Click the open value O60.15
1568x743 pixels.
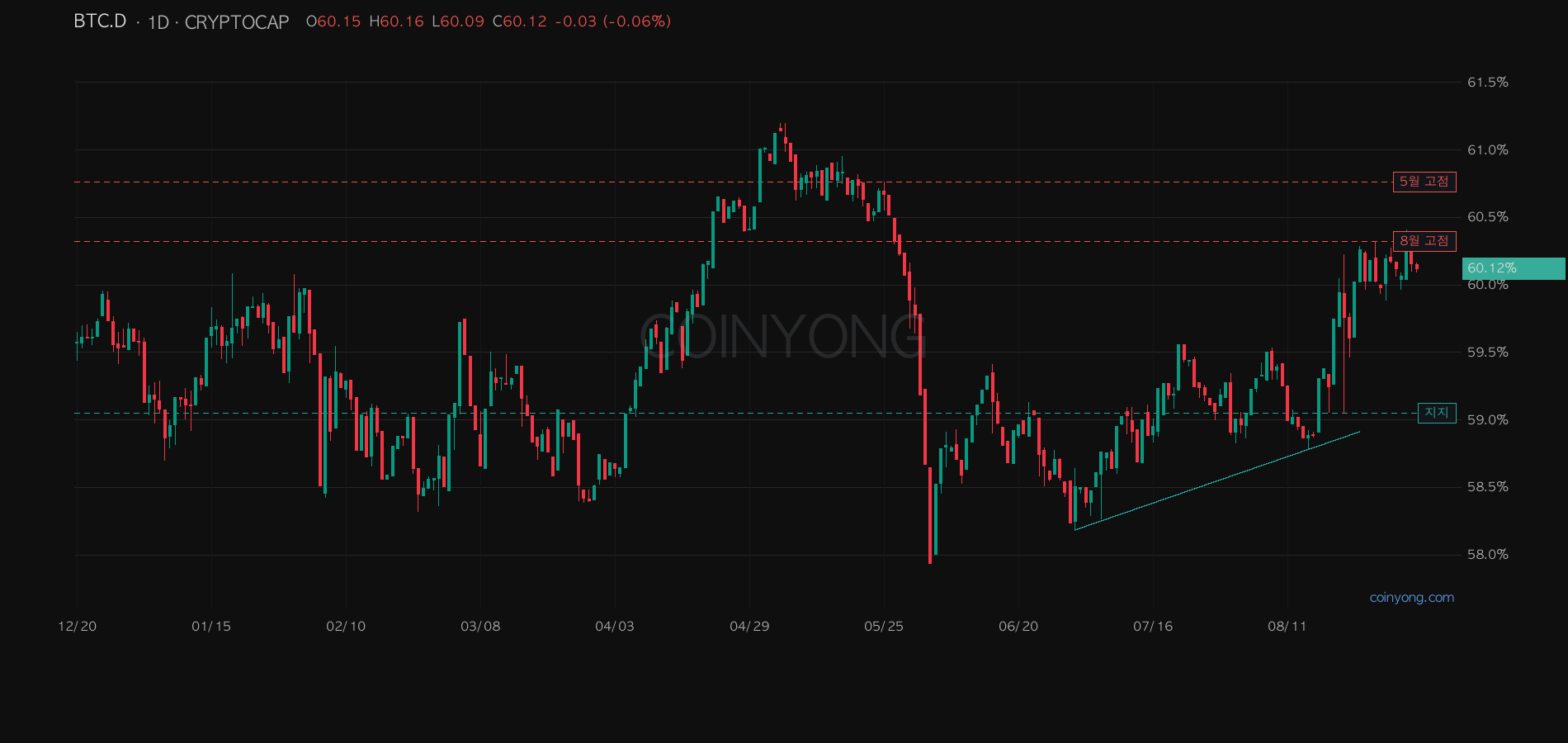[x=333, y=21]
